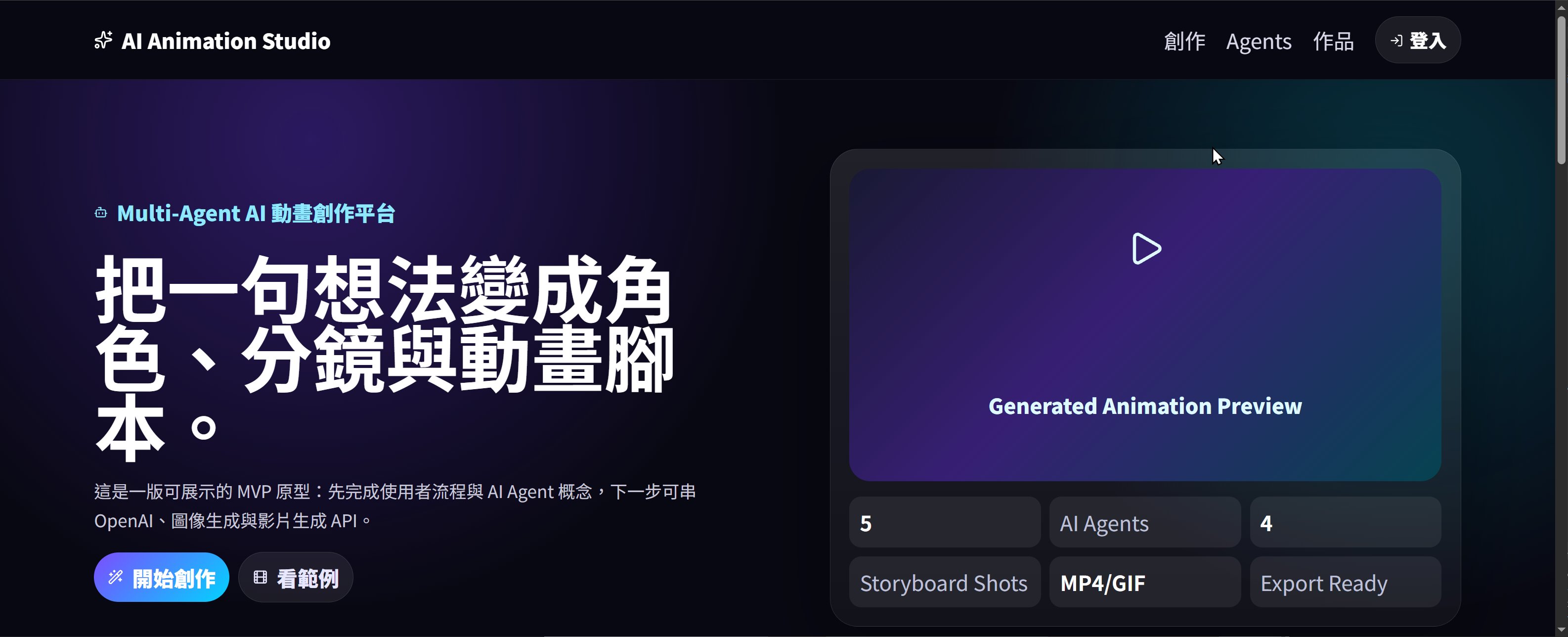Select the MP4/GIF stat card
This screenshot has width=1568, height=637.
(x=1145, y=582)
